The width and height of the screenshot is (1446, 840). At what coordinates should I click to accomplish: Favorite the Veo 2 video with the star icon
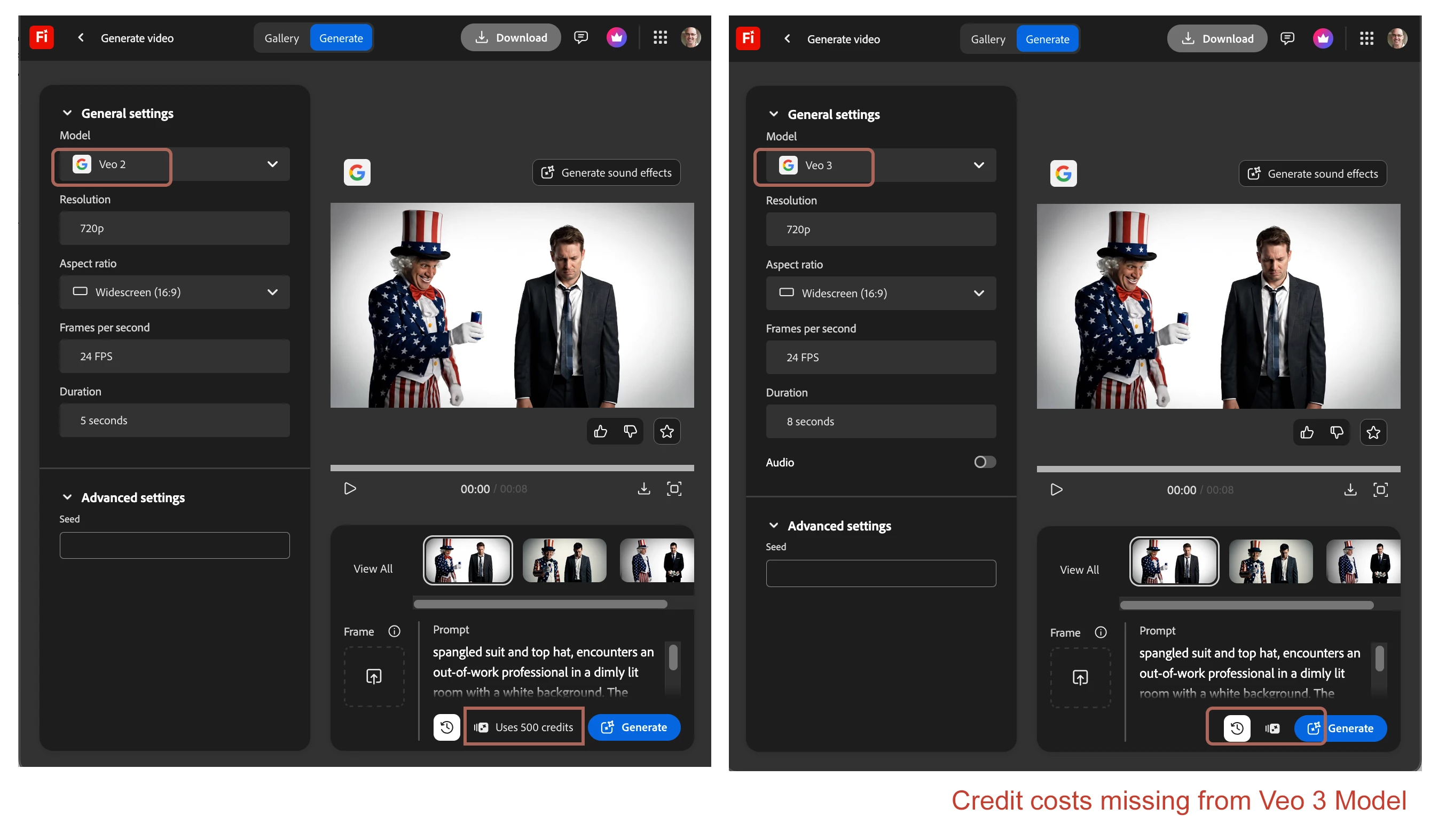(667, 432)
